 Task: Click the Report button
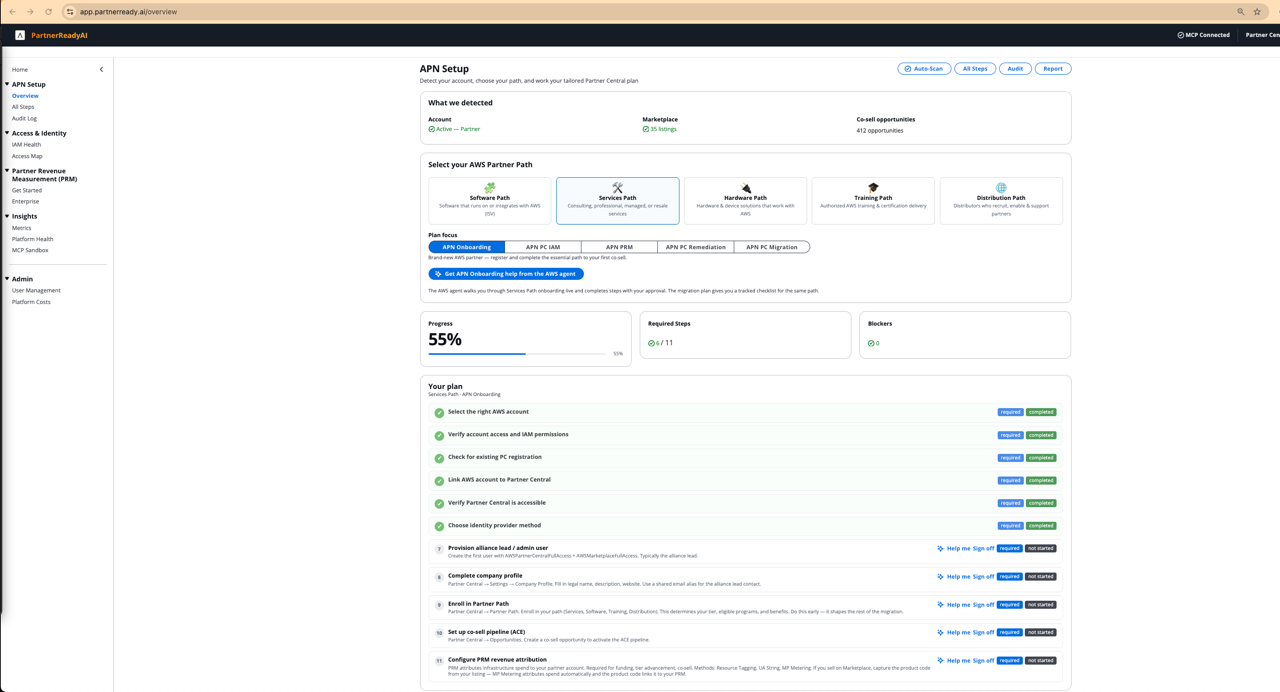[1053, 69]
